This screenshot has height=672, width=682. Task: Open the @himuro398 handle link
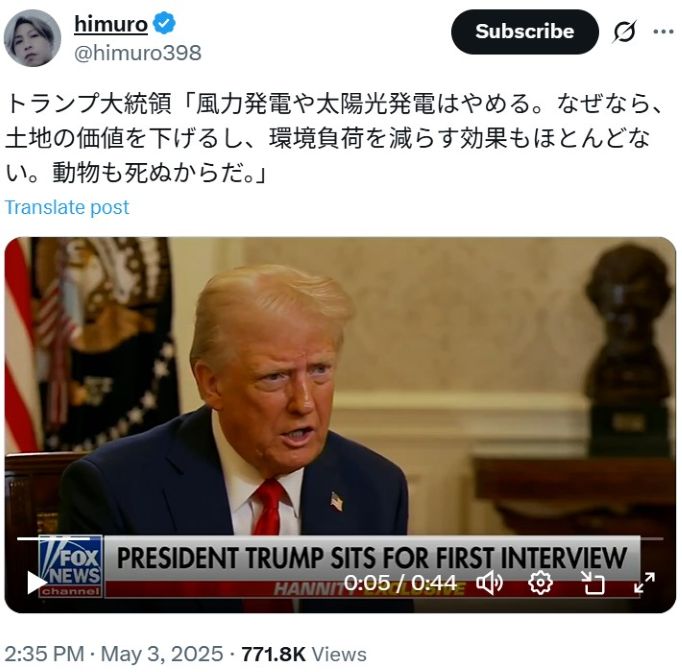click(x=137, y=53)
